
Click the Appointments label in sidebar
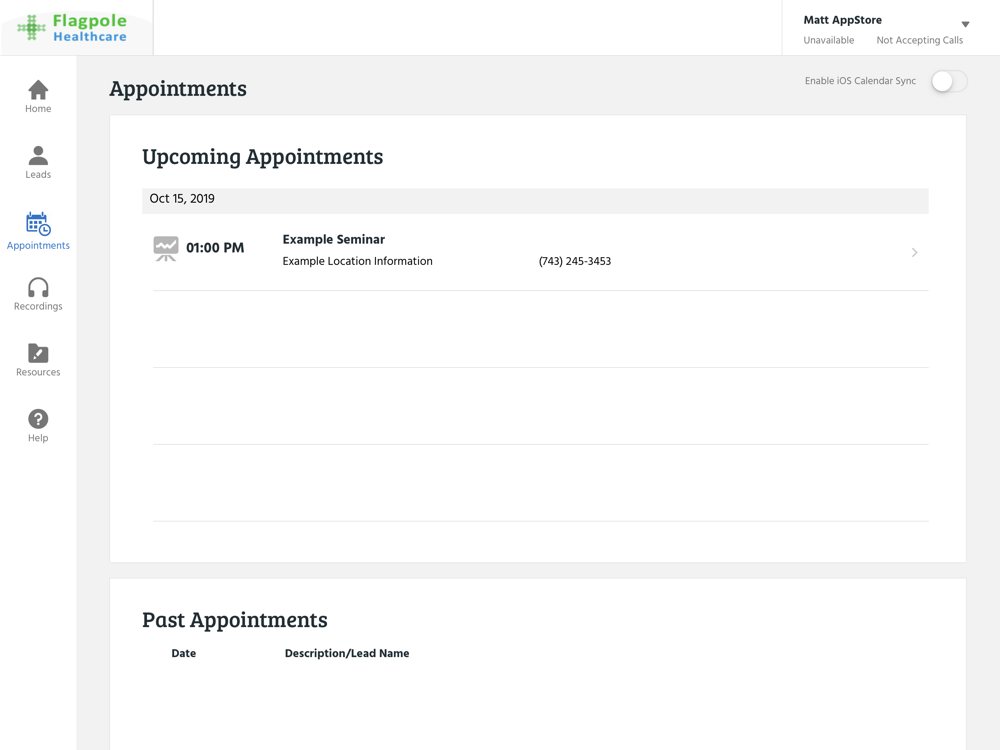[38, 246]
